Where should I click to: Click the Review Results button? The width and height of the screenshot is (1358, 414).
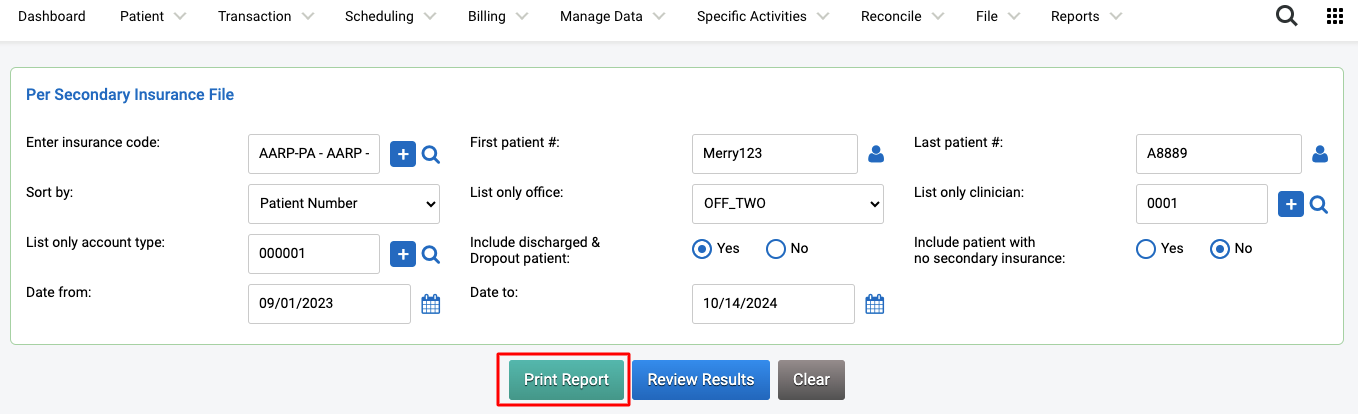(701, 380)
